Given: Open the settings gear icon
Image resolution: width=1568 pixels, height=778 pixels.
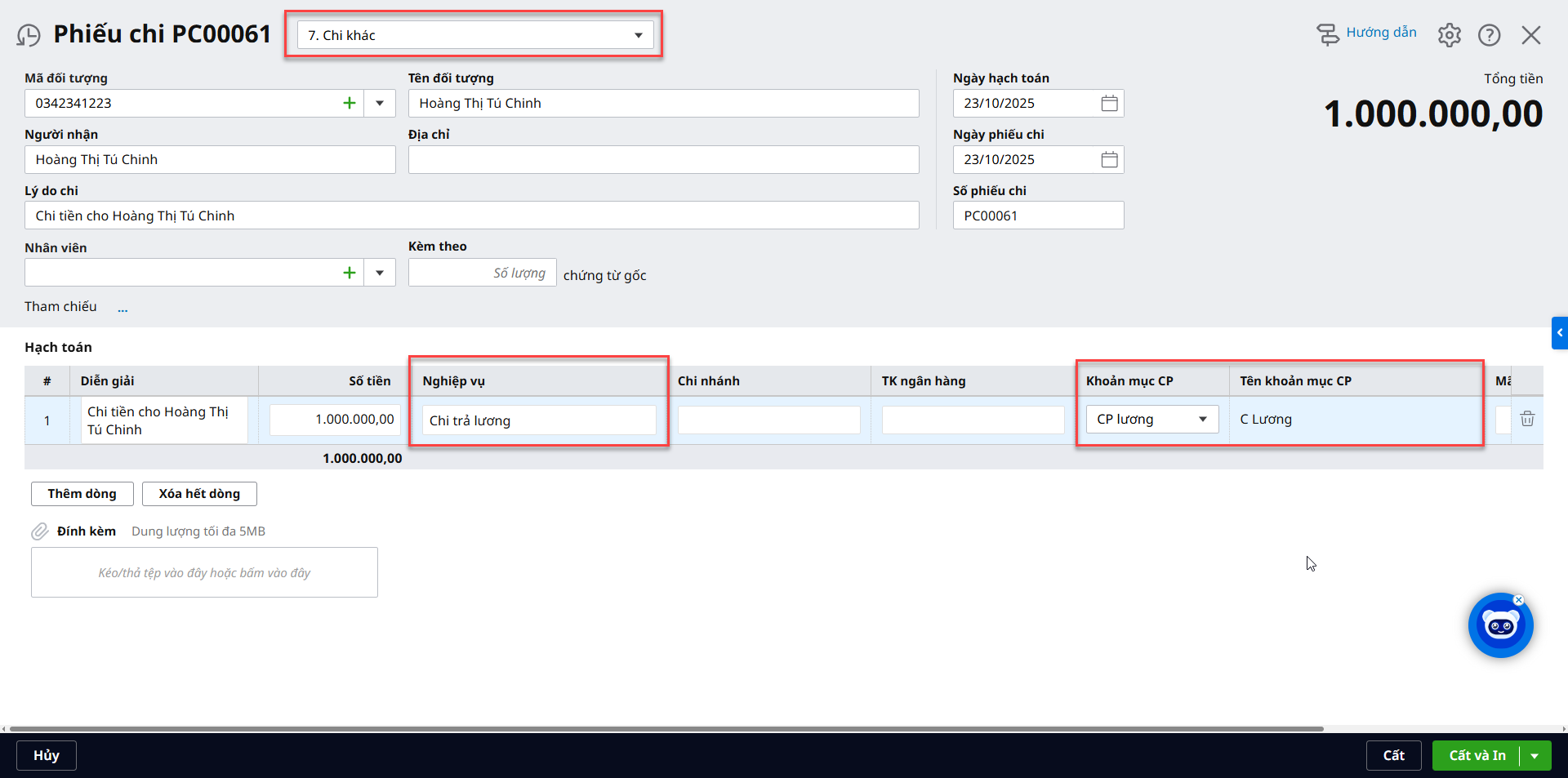Looking at the screenshot, I should point(1449,35).
